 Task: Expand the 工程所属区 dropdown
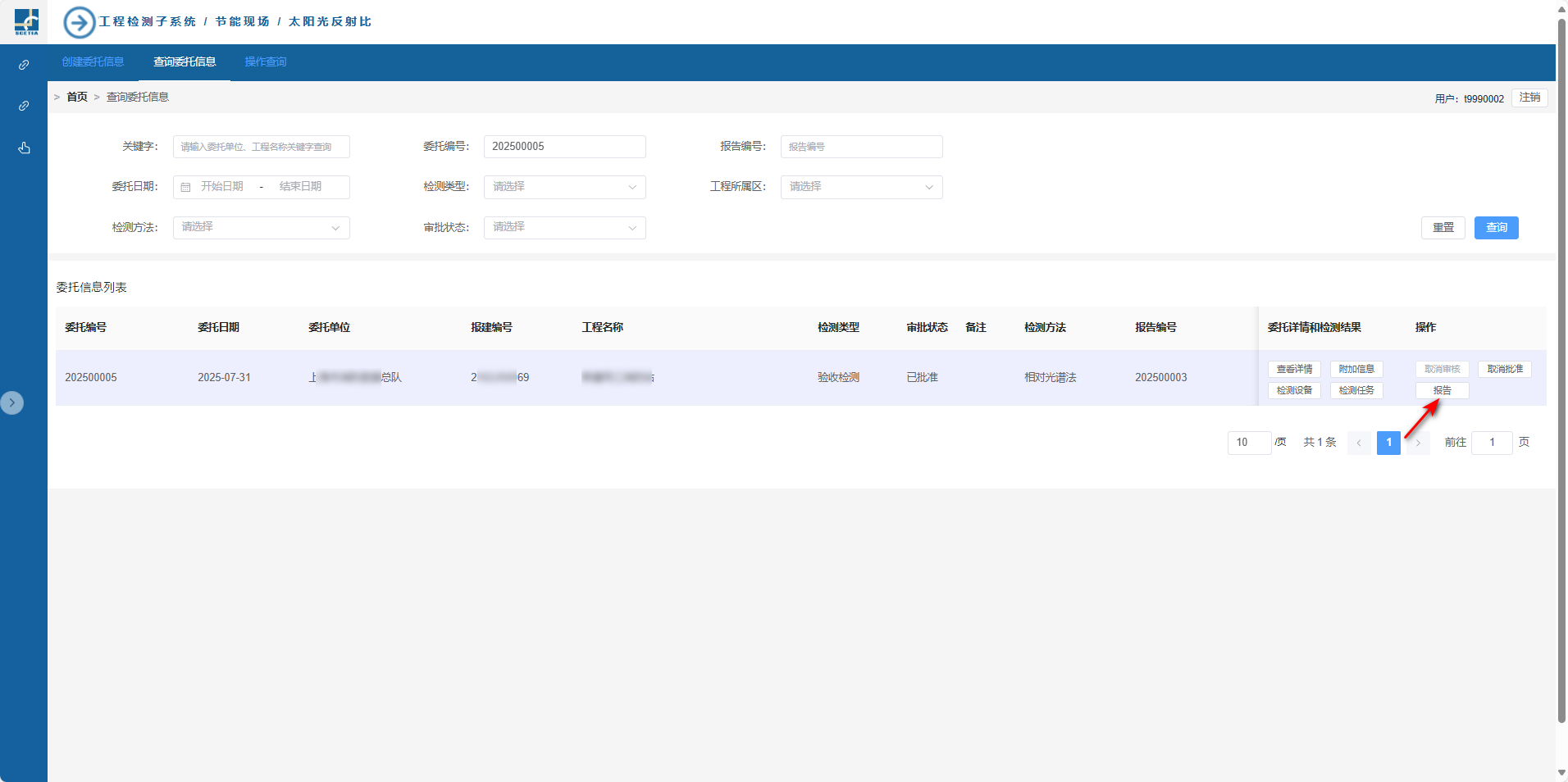click(861, 187)
